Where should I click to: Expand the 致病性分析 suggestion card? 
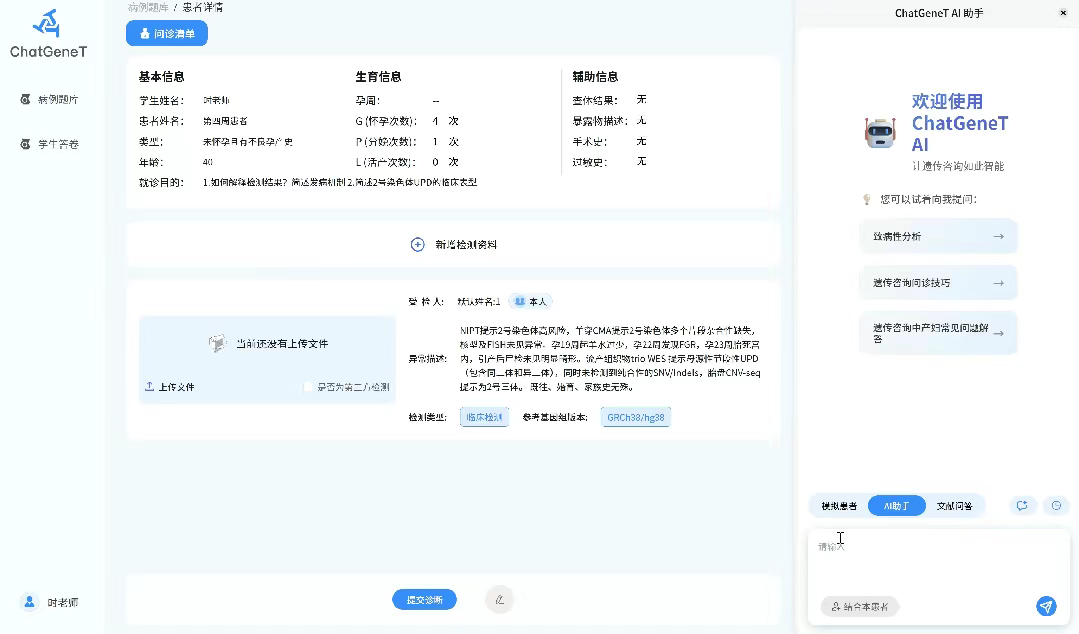[x=938, y=236]
